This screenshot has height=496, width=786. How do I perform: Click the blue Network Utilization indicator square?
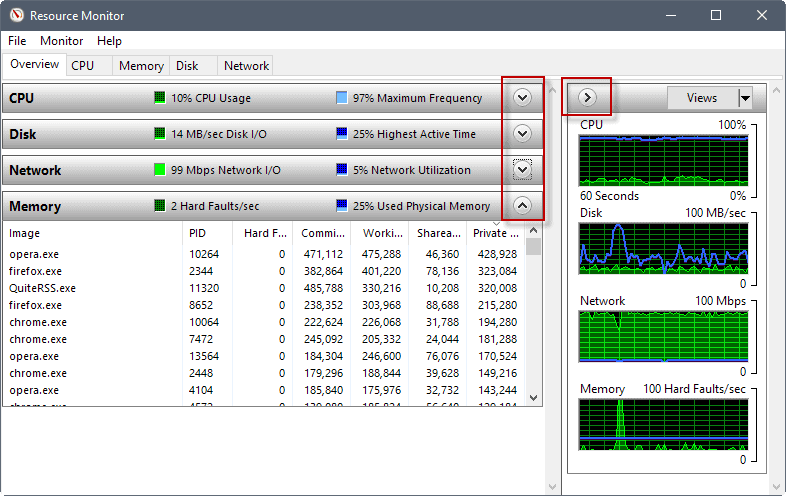coord(342,170)
